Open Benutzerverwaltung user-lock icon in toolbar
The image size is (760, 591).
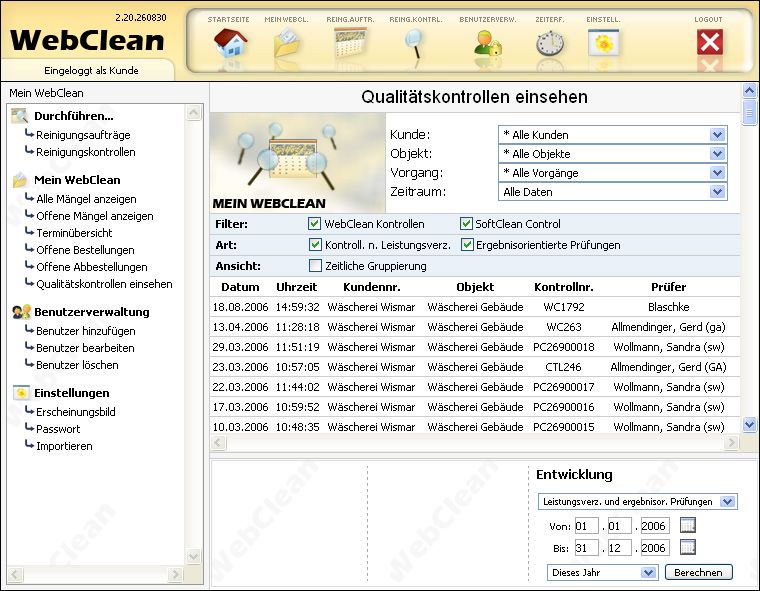click(x=488, y=43)
